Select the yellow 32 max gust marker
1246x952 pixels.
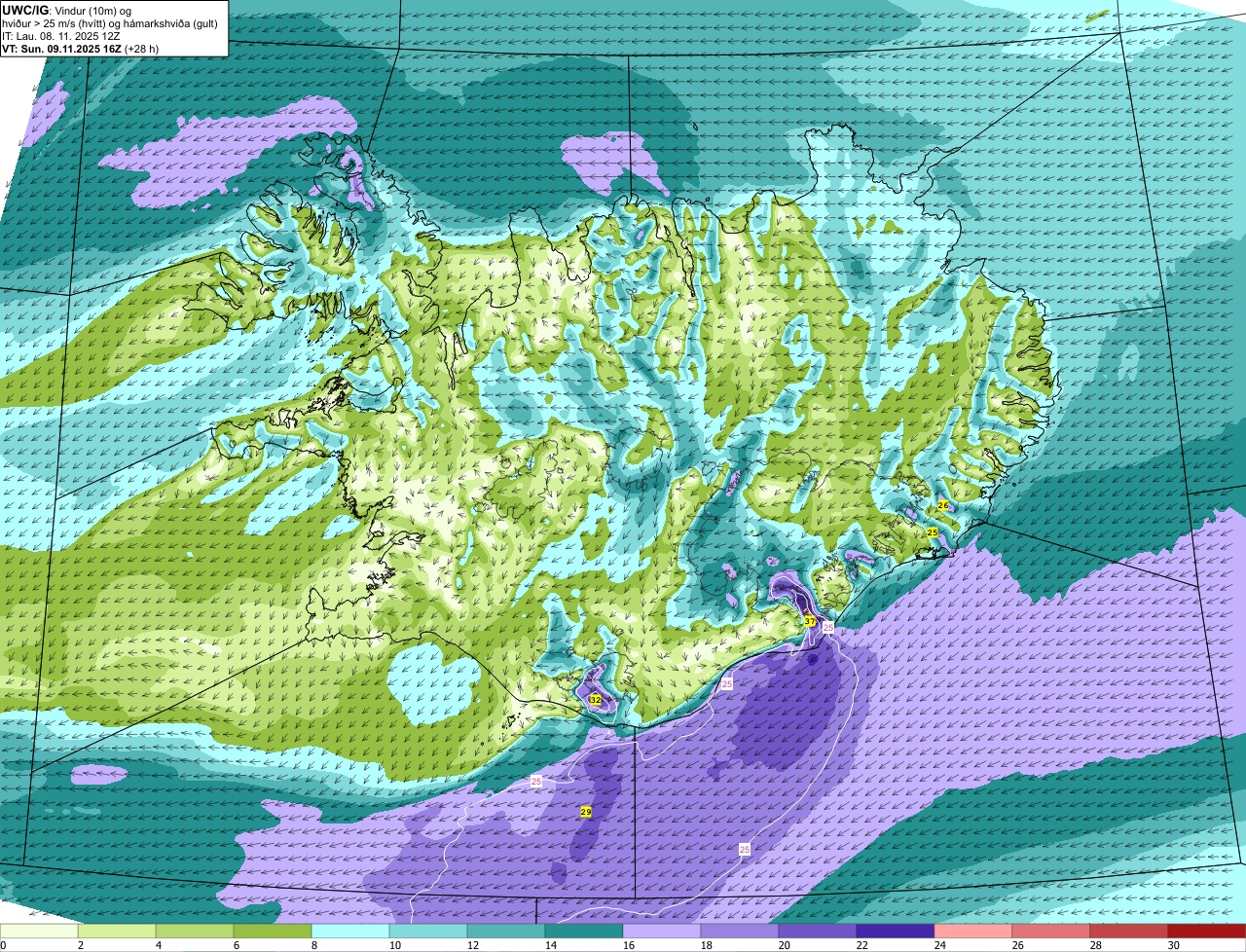coord(595,700)
